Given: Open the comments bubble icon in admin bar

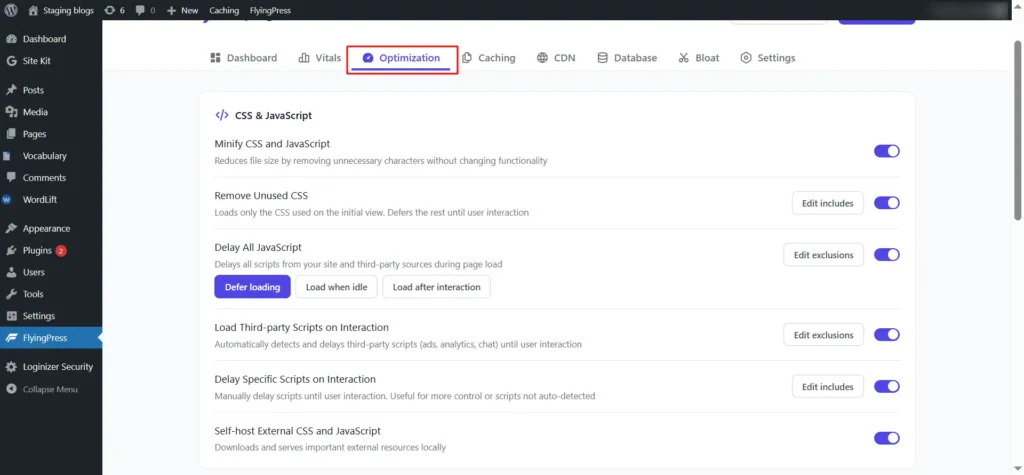Looking at the screenshot, I should pos(140,10).
